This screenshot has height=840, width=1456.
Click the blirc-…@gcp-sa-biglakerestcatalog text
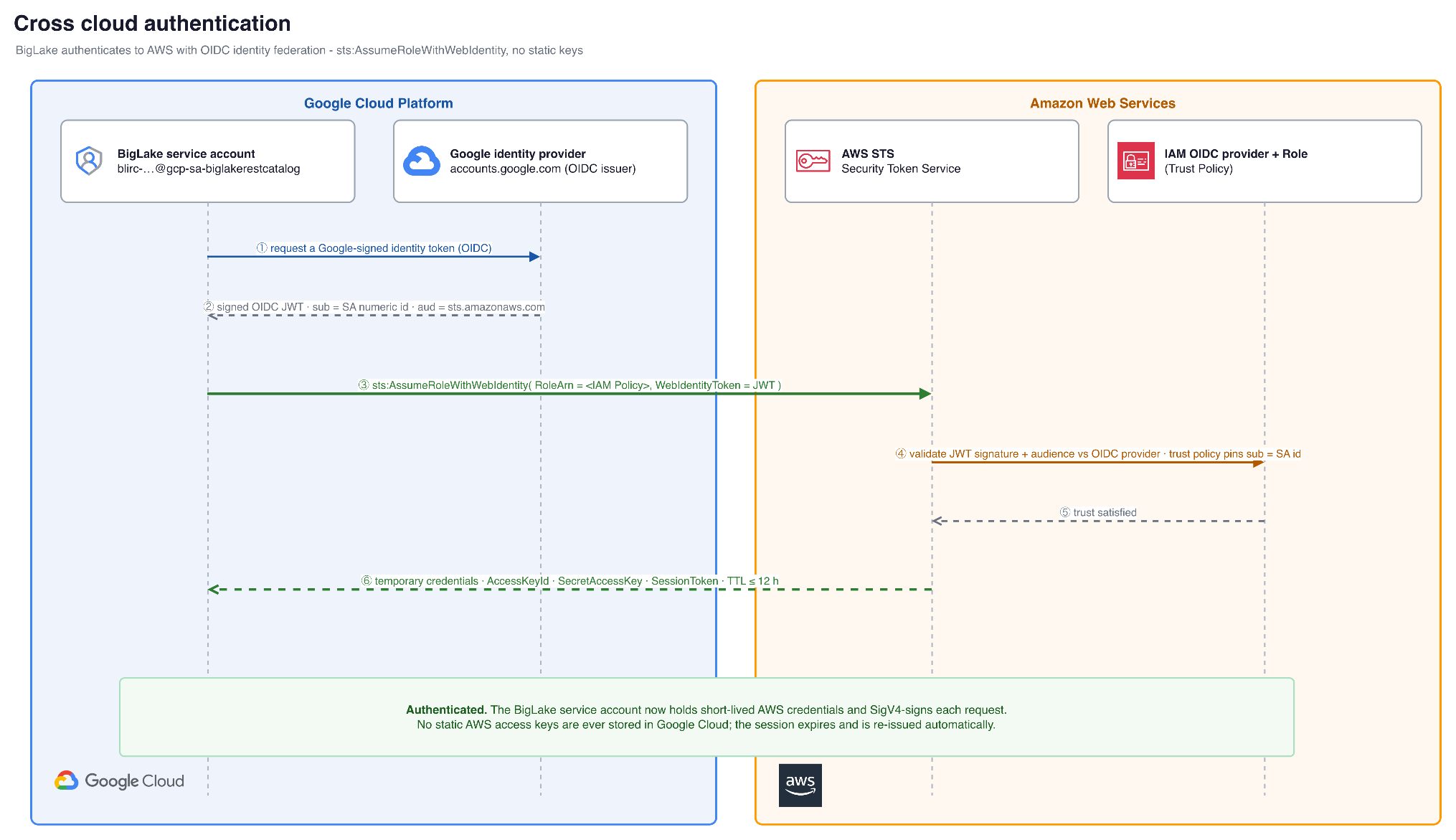pyautogui.click(x=209, y=169)
